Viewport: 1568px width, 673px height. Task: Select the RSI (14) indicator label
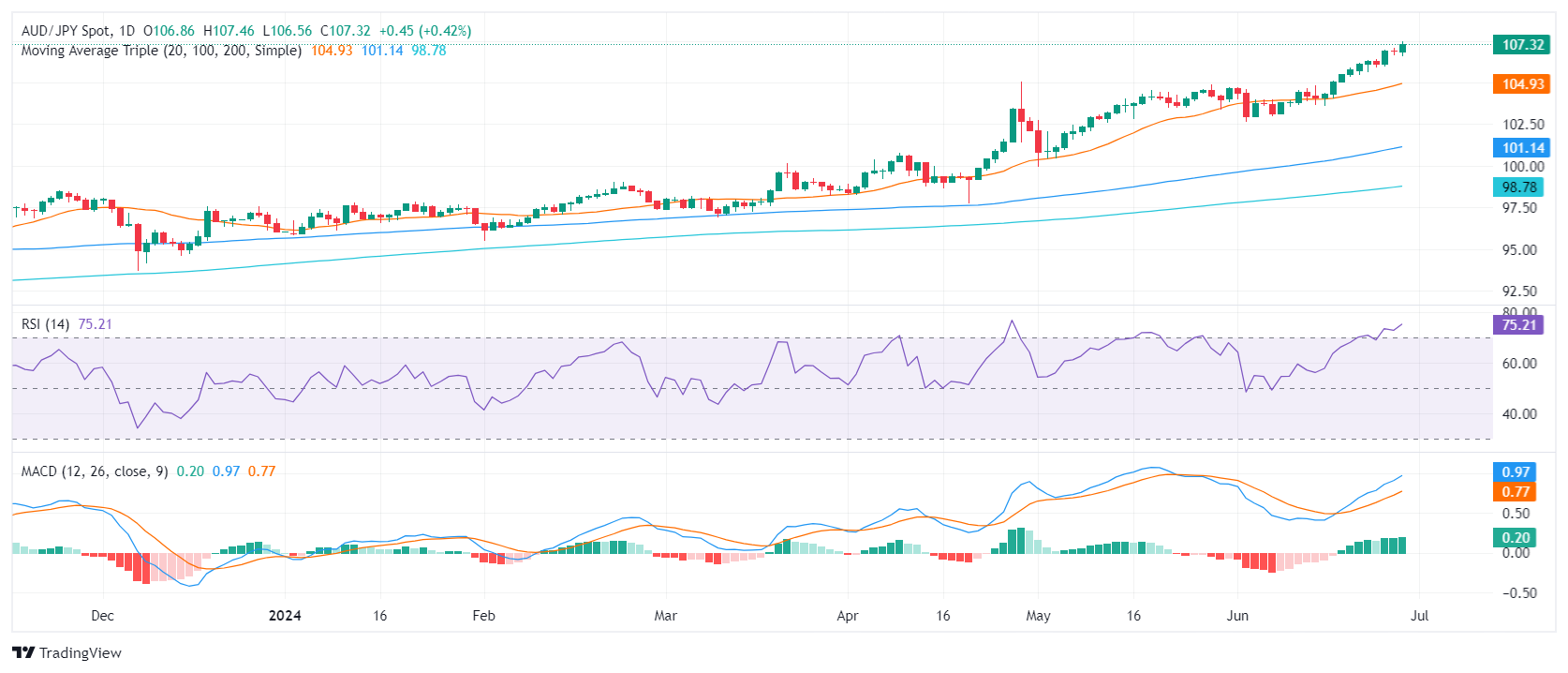tap(45, 324)
